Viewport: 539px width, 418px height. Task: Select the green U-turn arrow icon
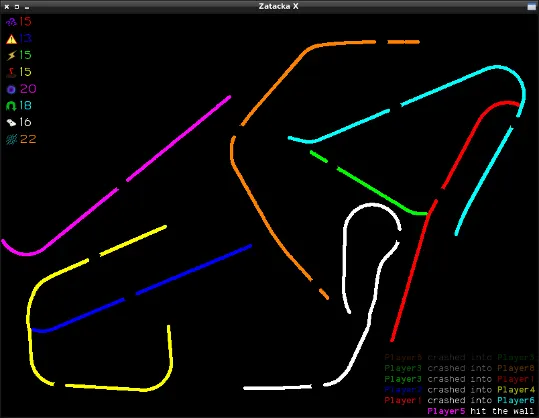coord(11,106)
